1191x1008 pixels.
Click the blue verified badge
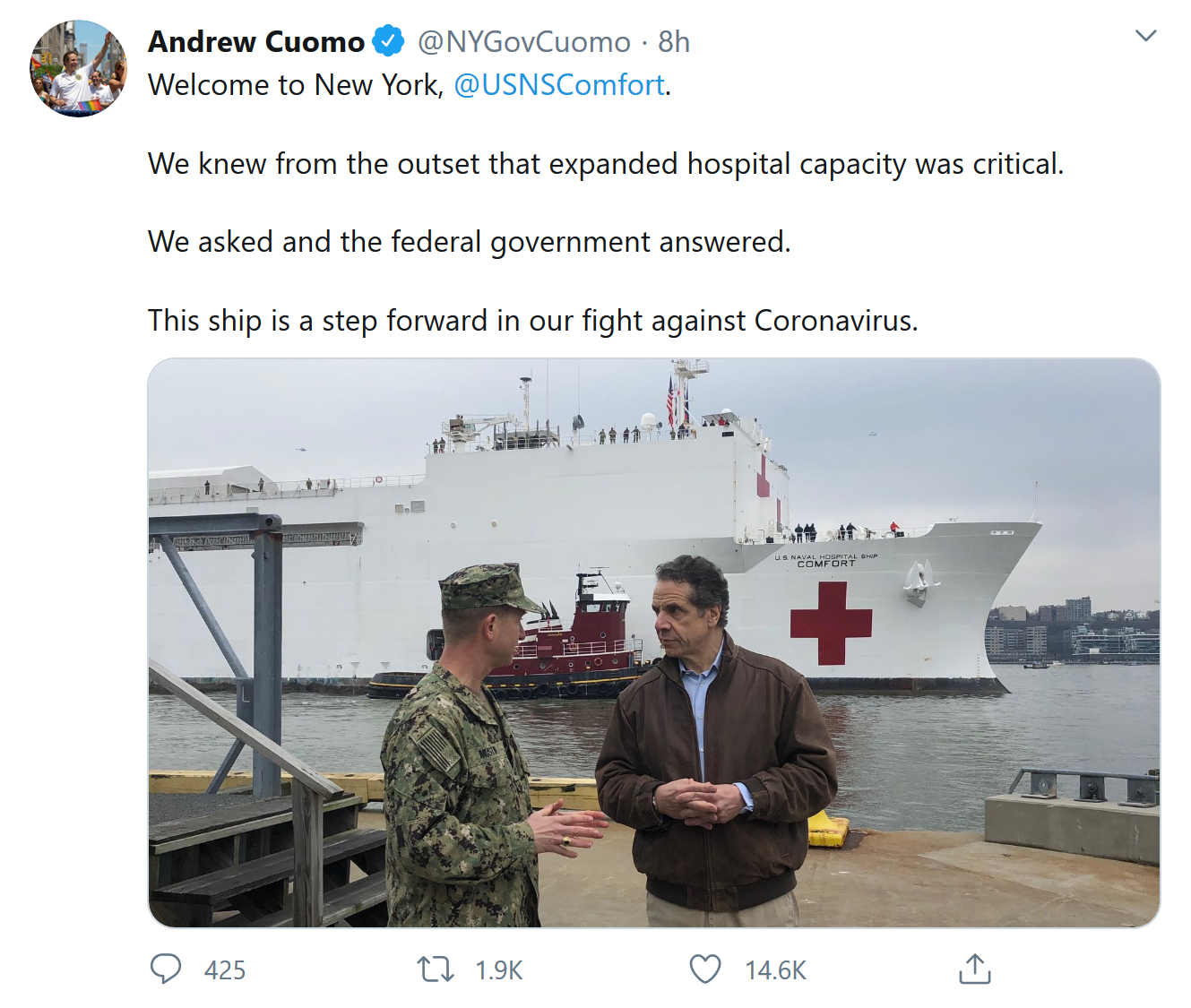[x=388, y=41]
